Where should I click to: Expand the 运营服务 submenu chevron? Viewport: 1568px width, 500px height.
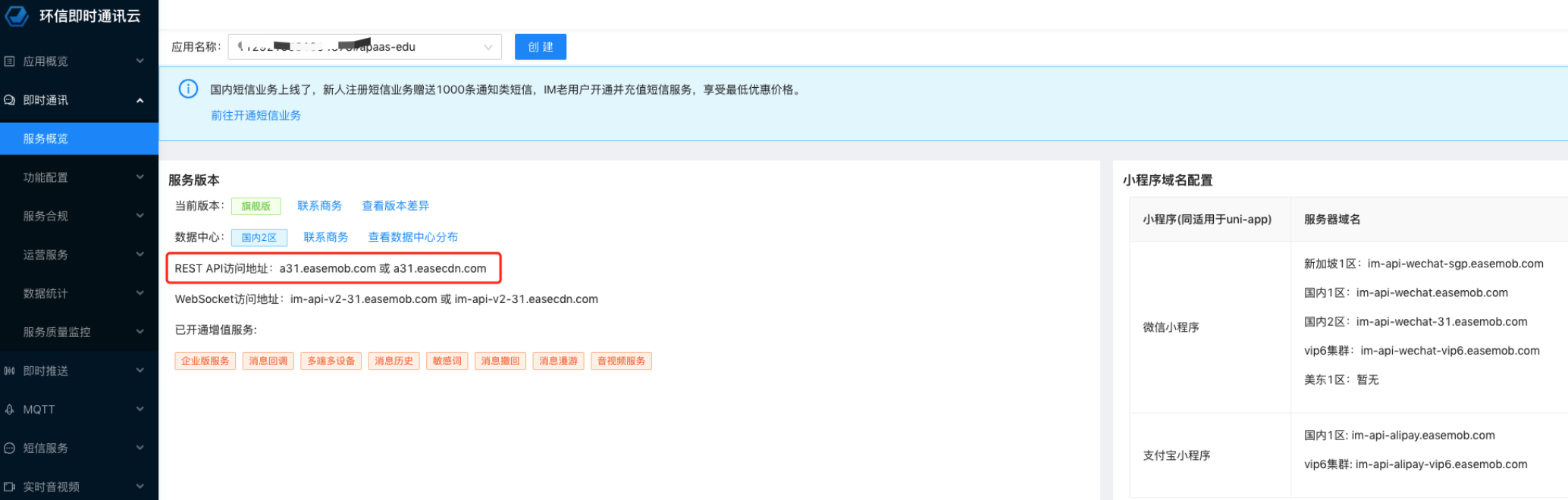point(140,254)
